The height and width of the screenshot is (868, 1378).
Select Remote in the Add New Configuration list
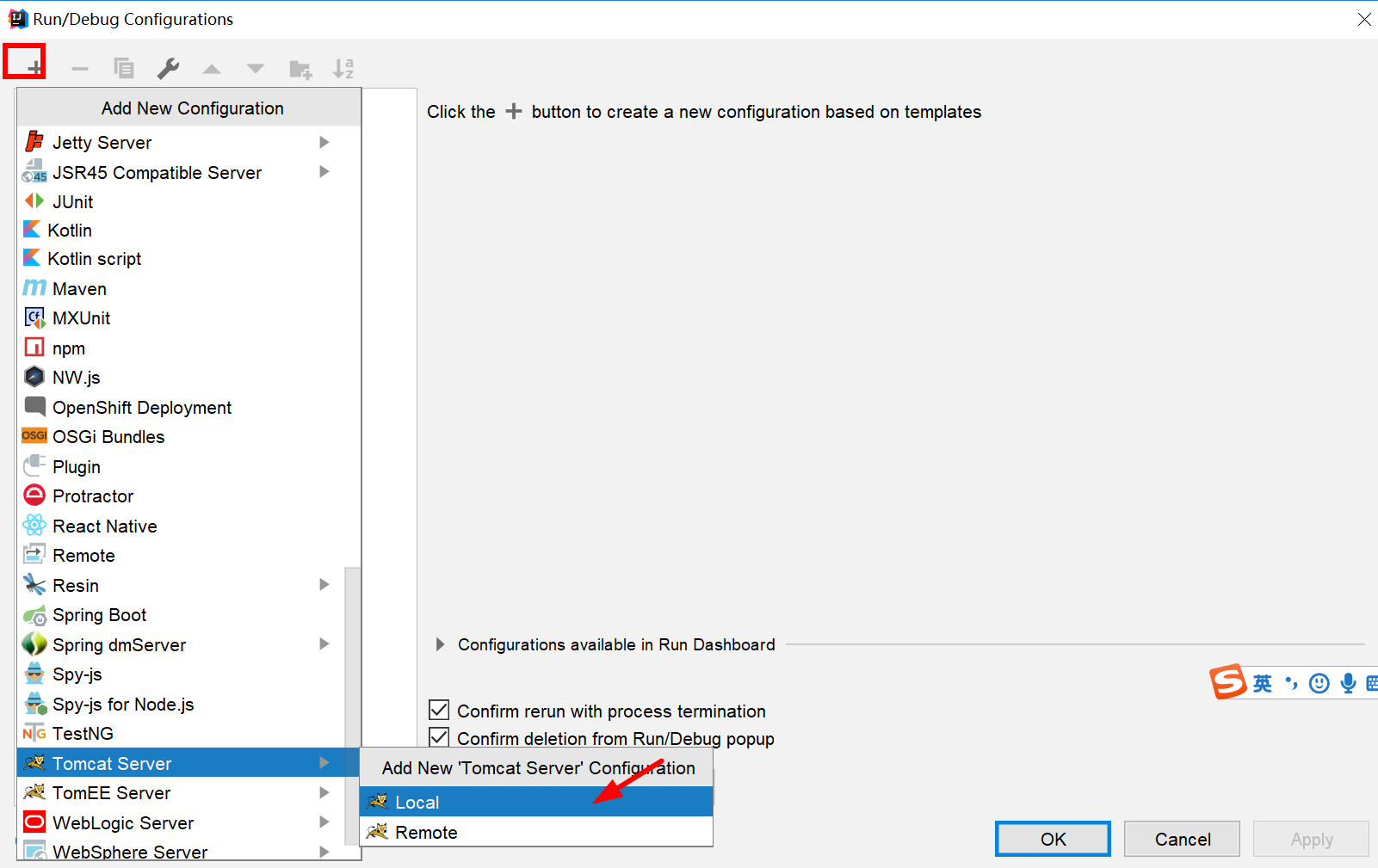pyautogui.click(x=181, y=555)
